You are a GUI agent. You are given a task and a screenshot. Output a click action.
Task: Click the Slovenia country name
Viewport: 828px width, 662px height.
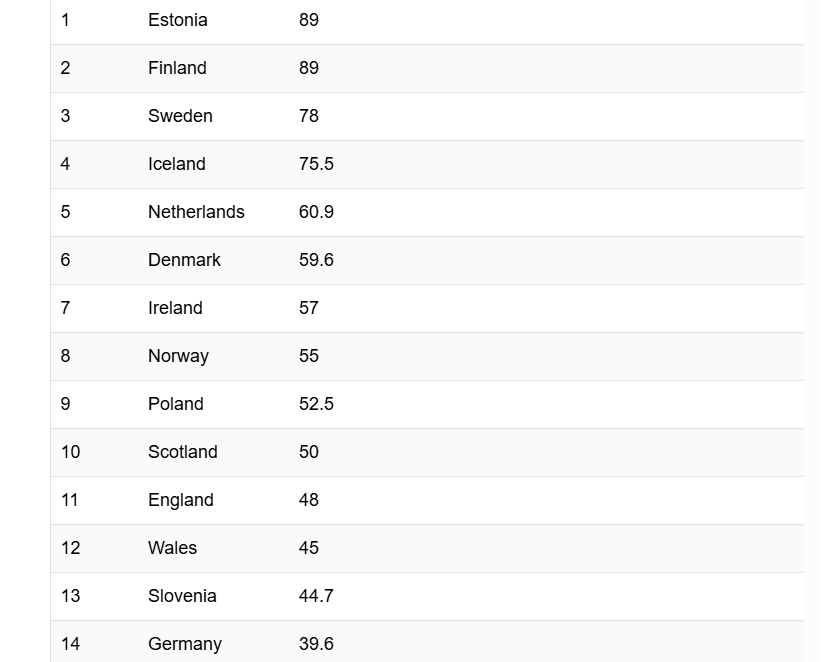pyautogui.click(x=182, y=596)
